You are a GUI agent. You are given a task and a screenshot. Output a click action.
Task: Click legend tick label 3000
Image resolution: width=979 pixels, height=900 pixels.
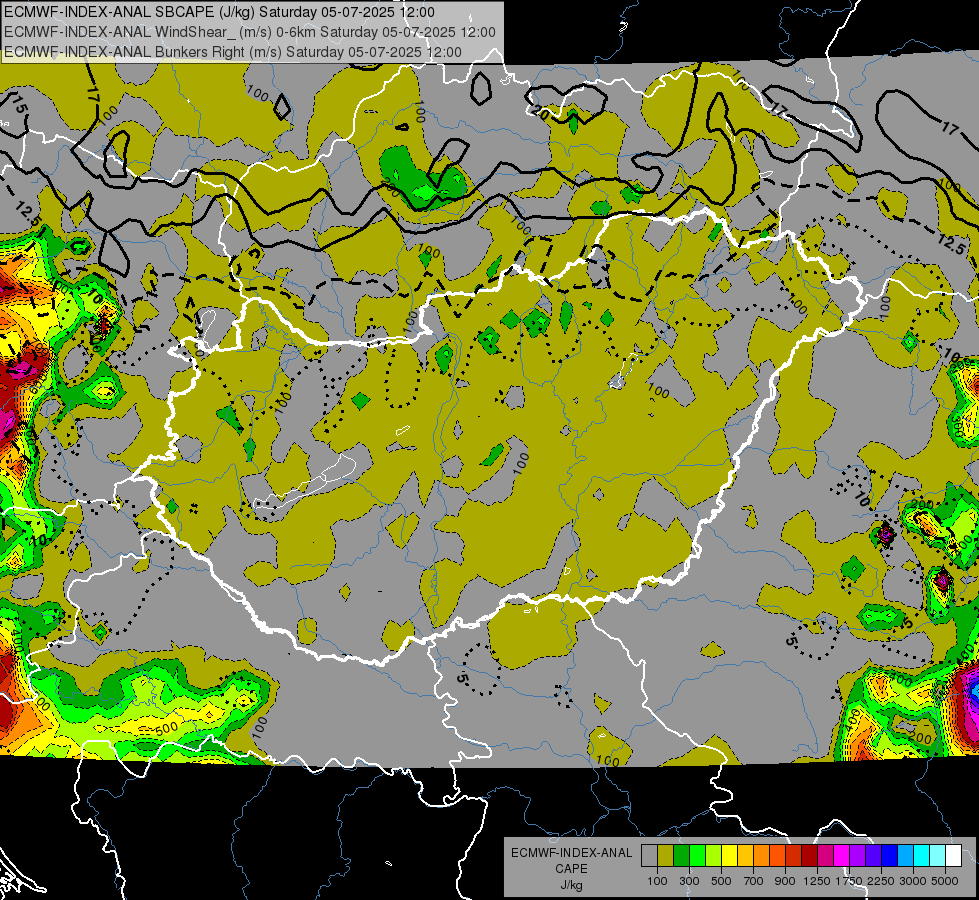[913, 881]
